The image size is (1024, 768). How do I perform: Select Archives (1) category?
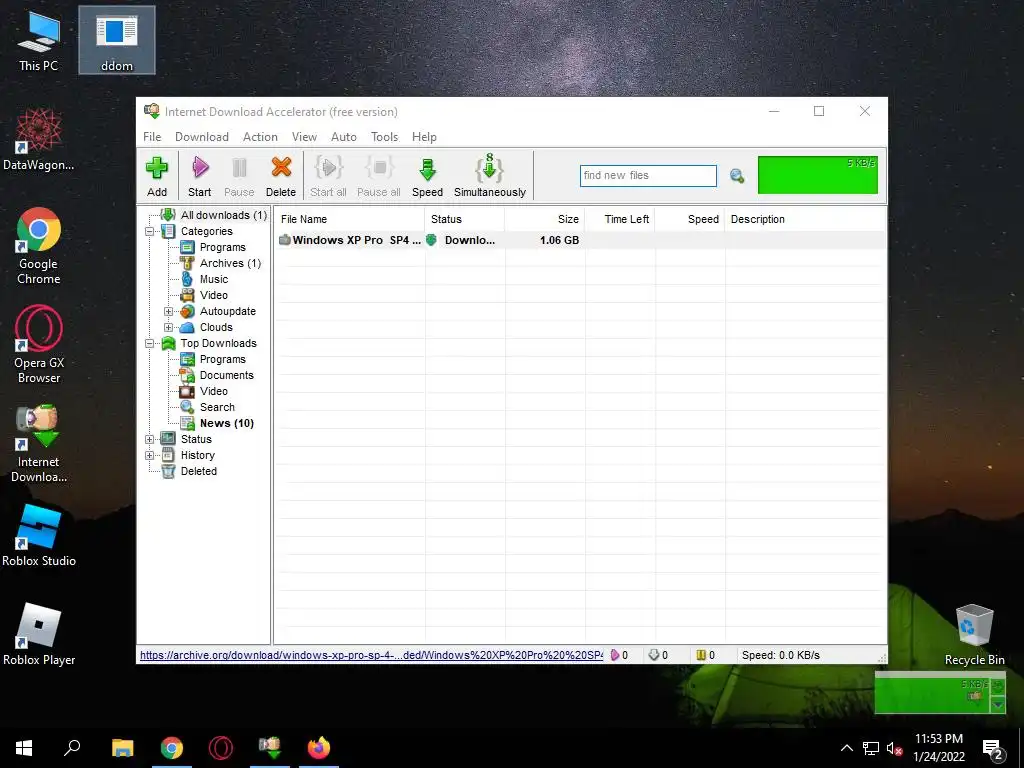tap(230, 263)
